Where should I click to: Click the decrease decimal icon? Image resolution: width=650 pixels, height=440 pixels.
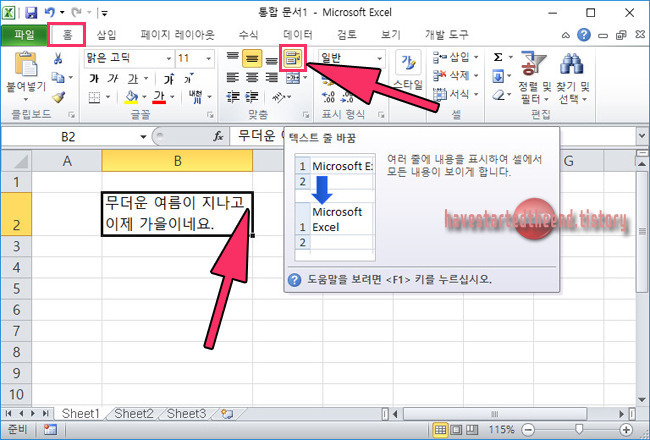tap(347, 97)
